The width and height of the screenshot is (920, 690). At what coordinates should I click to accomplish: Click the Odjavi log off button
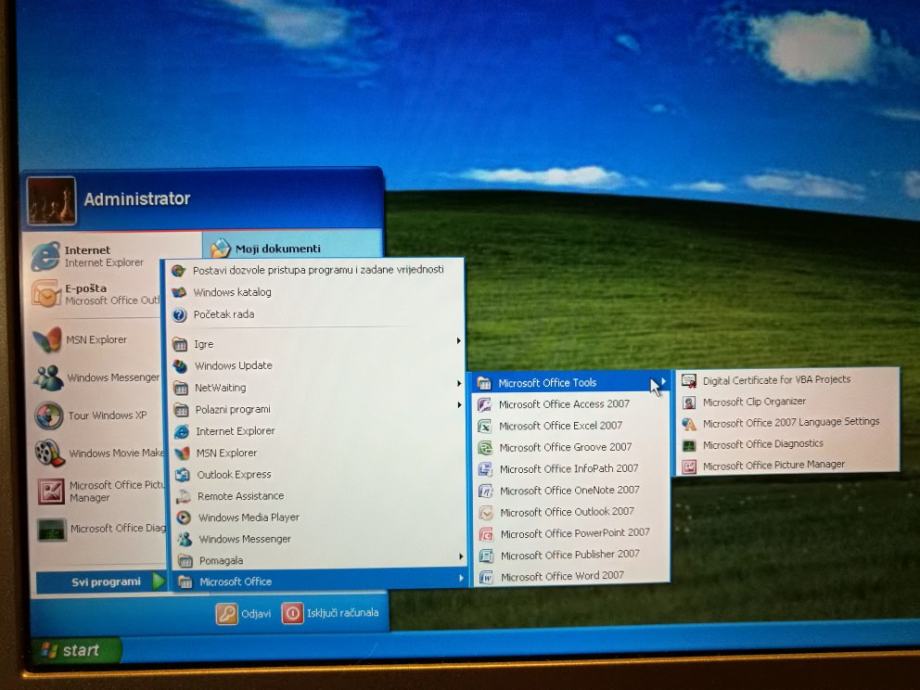click(x=244, y=614)
